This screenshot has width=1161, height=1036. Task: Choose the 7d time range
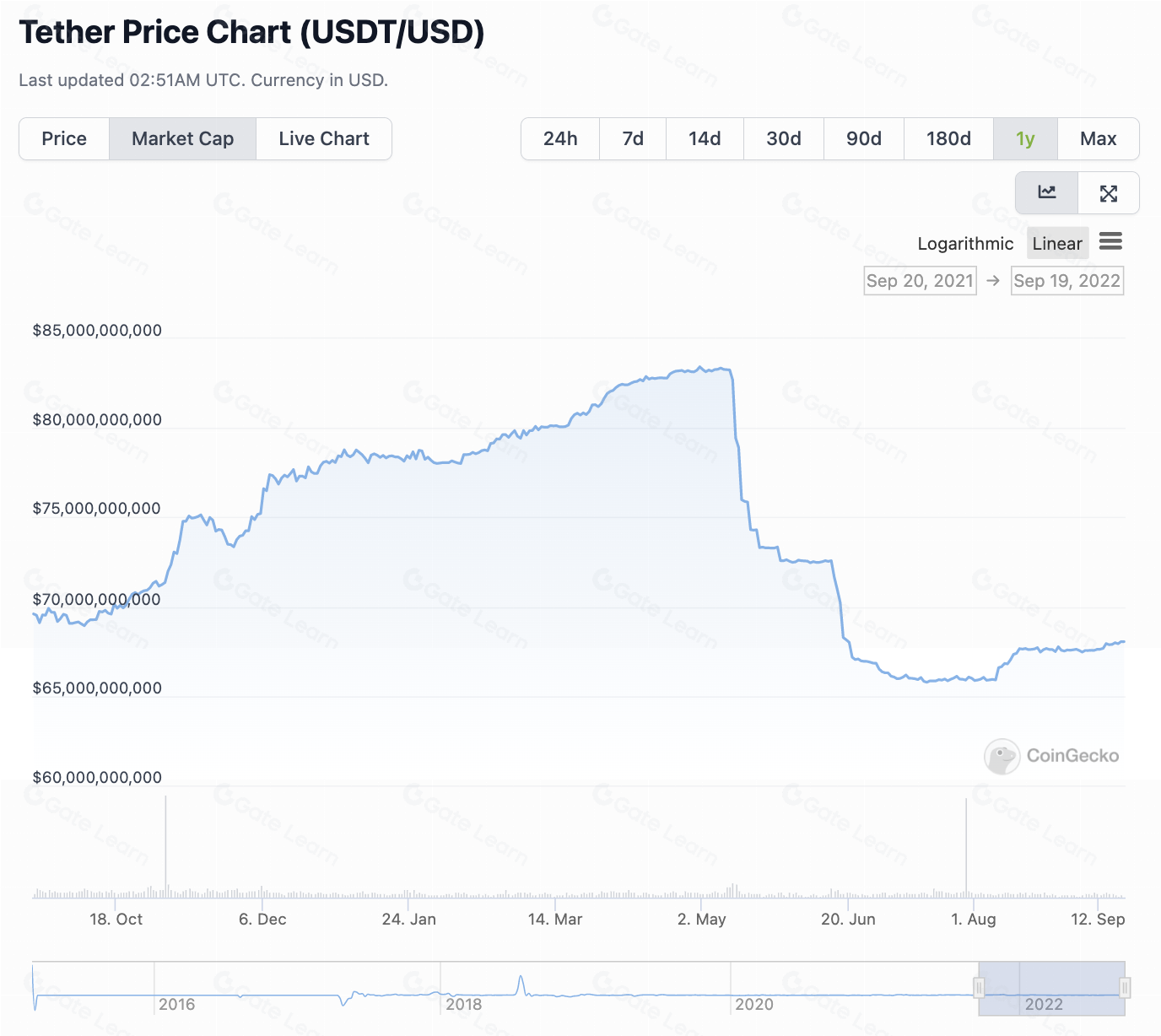633,139
